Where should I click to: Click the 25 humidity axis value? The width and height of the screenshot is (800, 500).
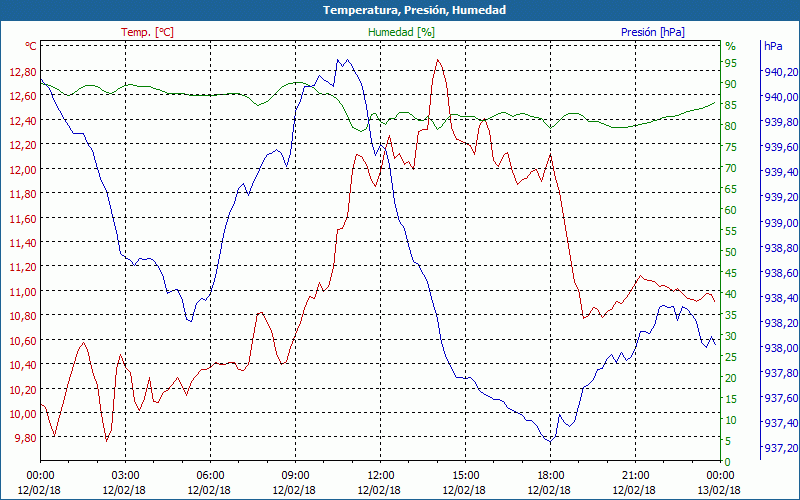pyautogui.click(x=731, y=357)
